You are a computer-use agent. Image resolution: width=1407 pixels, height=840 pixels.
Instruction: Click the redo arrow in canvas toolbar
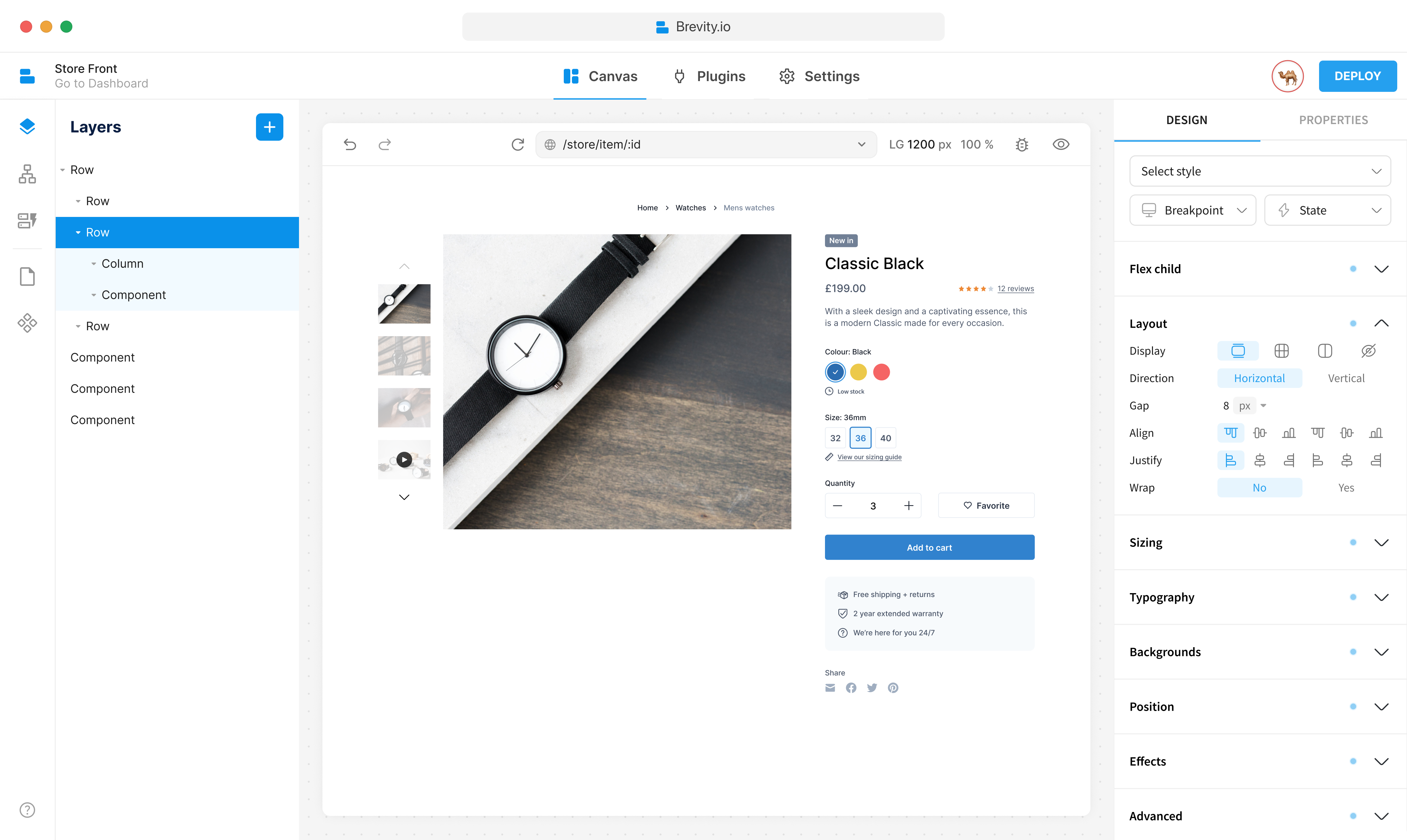[x=385, y=144]
